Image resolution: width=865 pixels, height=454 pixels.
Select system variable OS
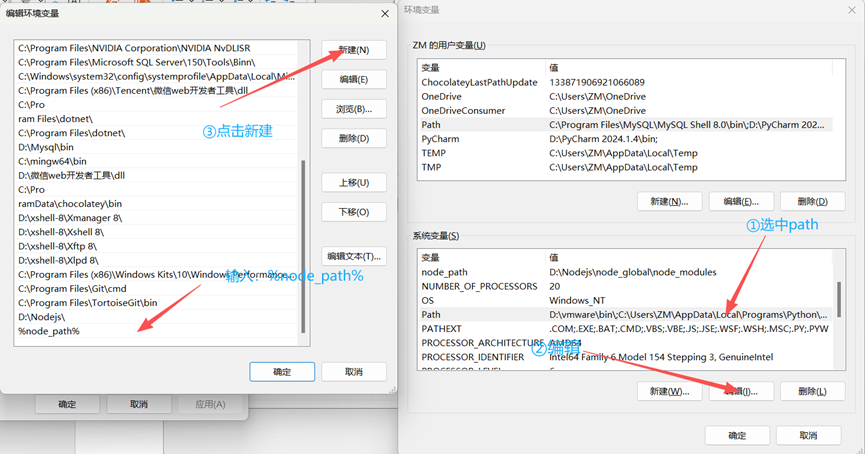click(x=626, y=300)
